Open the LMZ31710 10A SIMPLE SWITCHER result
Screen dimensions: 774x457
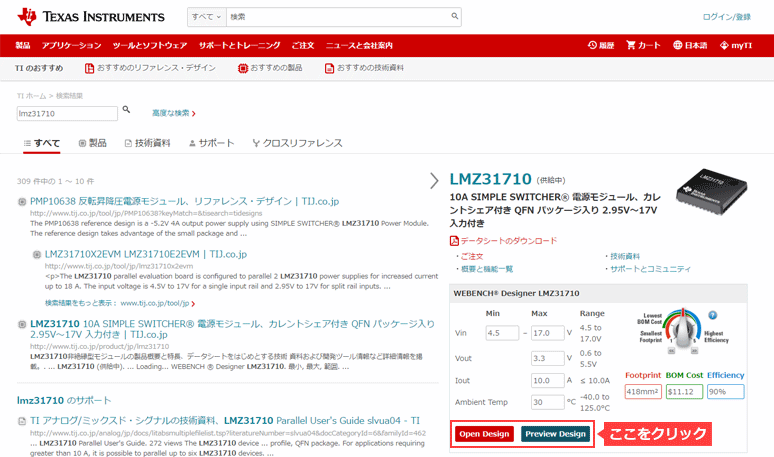(232, 329)
